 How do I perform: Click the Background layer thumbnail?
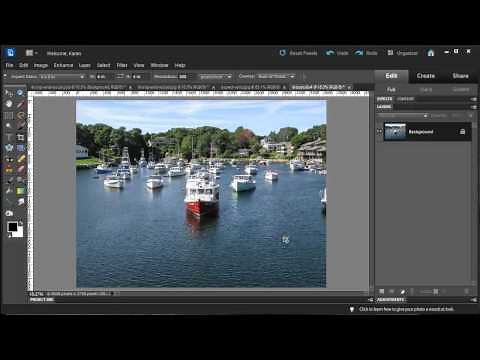395,131
